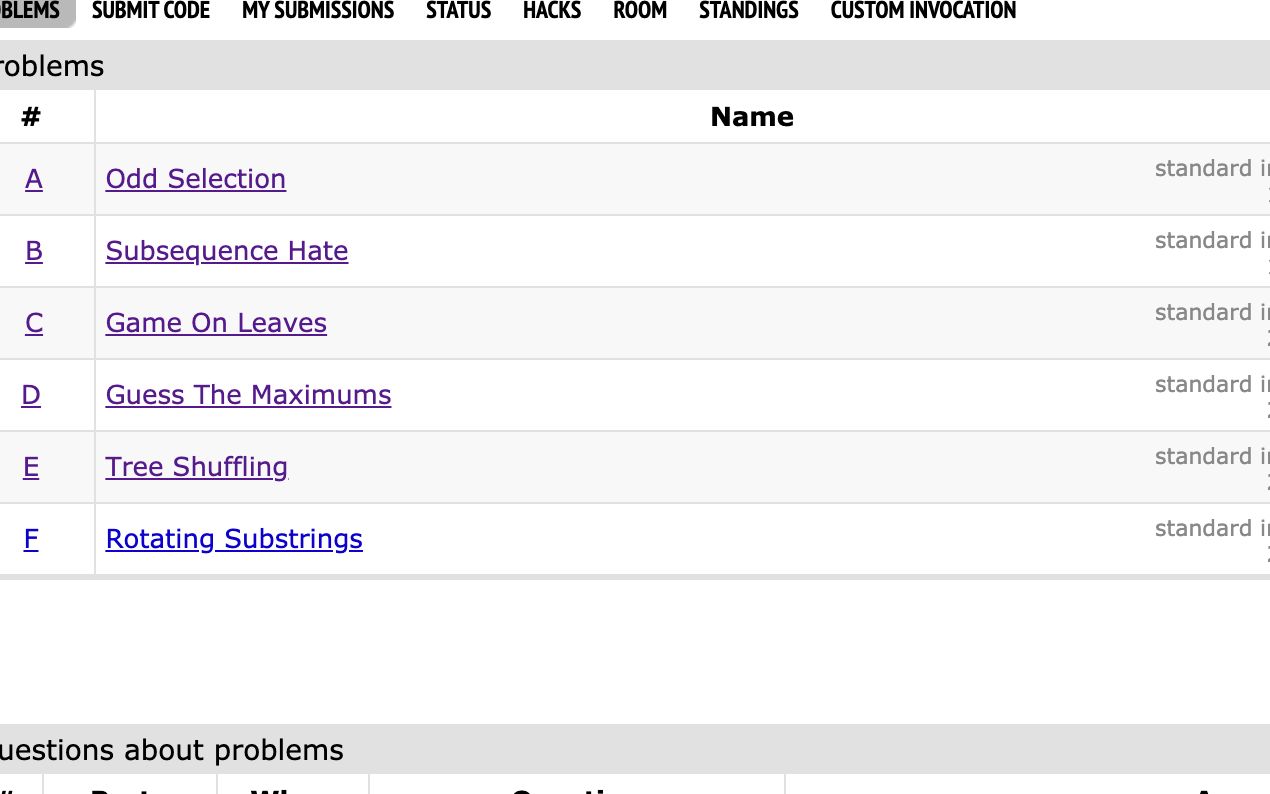Open problem 'Odd Selection'
The image size is (1270, 794).
(x=195, y=179)
